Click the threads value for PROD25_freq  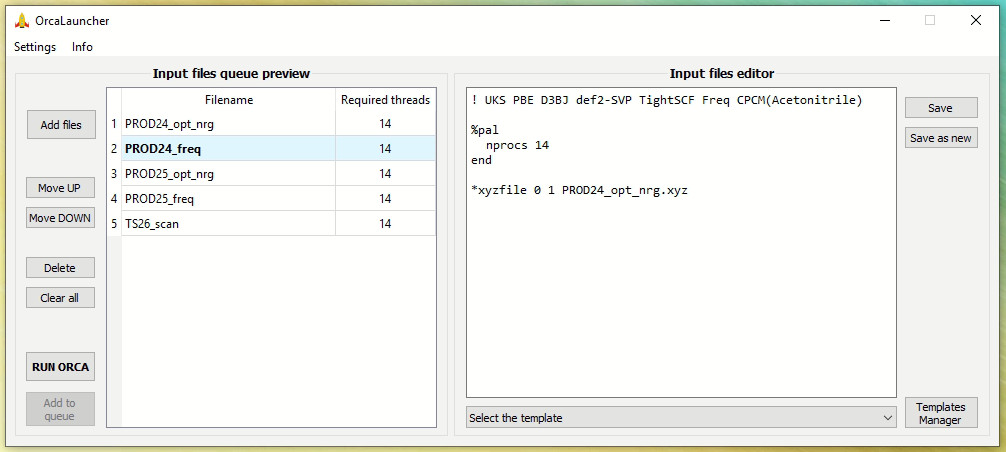(x=386, y=199)
